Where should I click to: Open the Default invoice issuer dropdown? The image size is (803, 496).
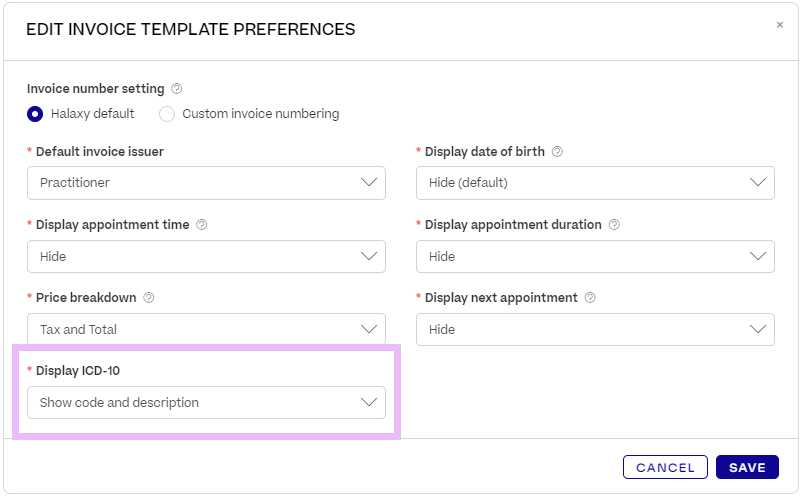[206, 183]
